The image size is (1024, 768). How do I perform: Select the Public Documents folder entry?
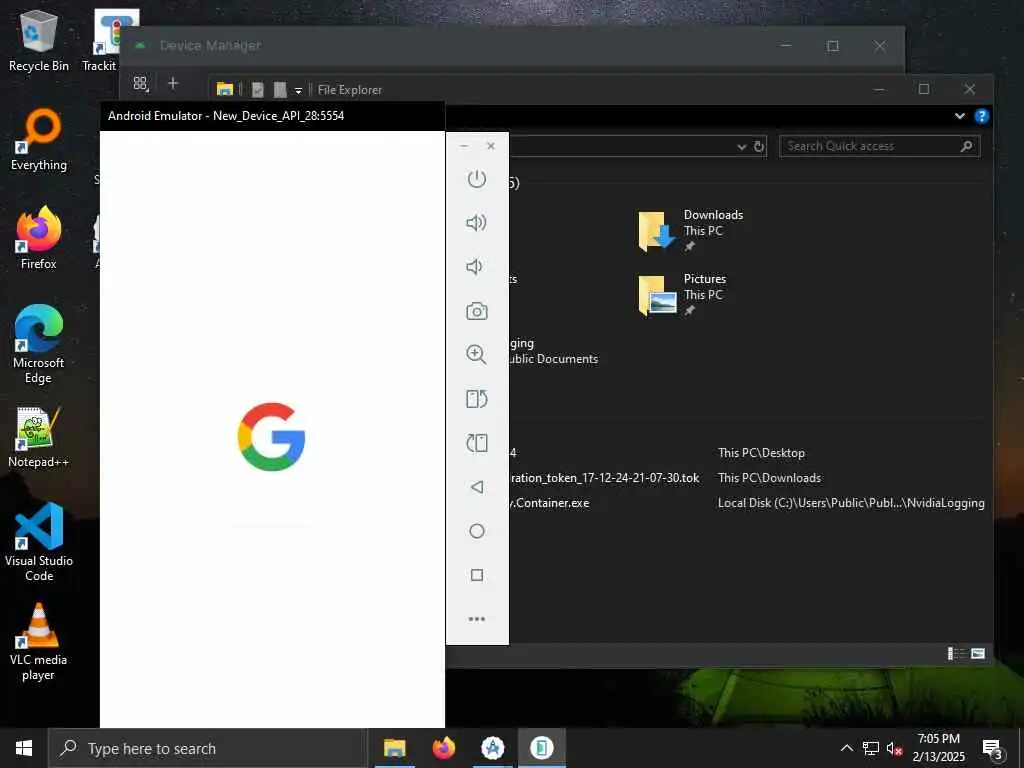pos(554,351)
